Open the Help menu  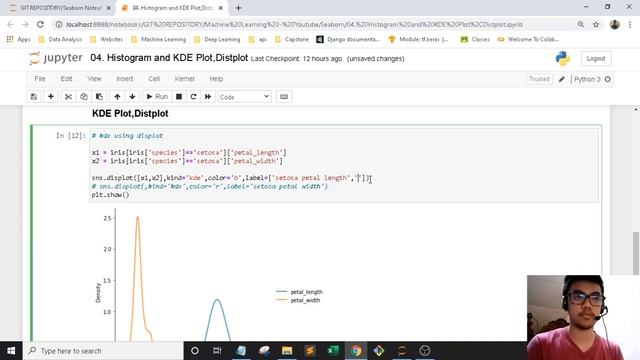click(x=216, y=79)
